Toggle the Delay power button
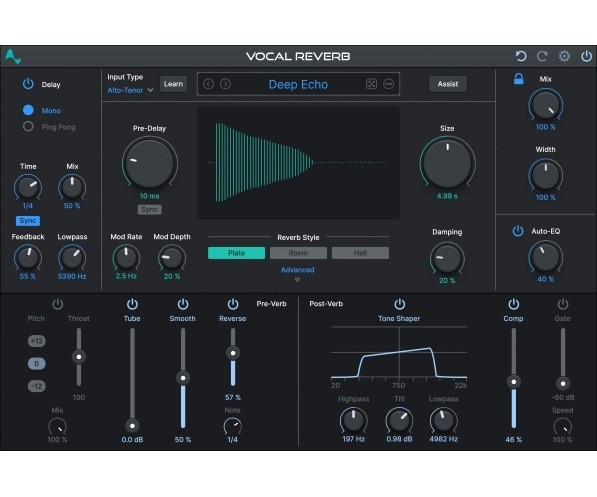Image resolution: width=597 pixels, height=497 pixels. (28, 84)
